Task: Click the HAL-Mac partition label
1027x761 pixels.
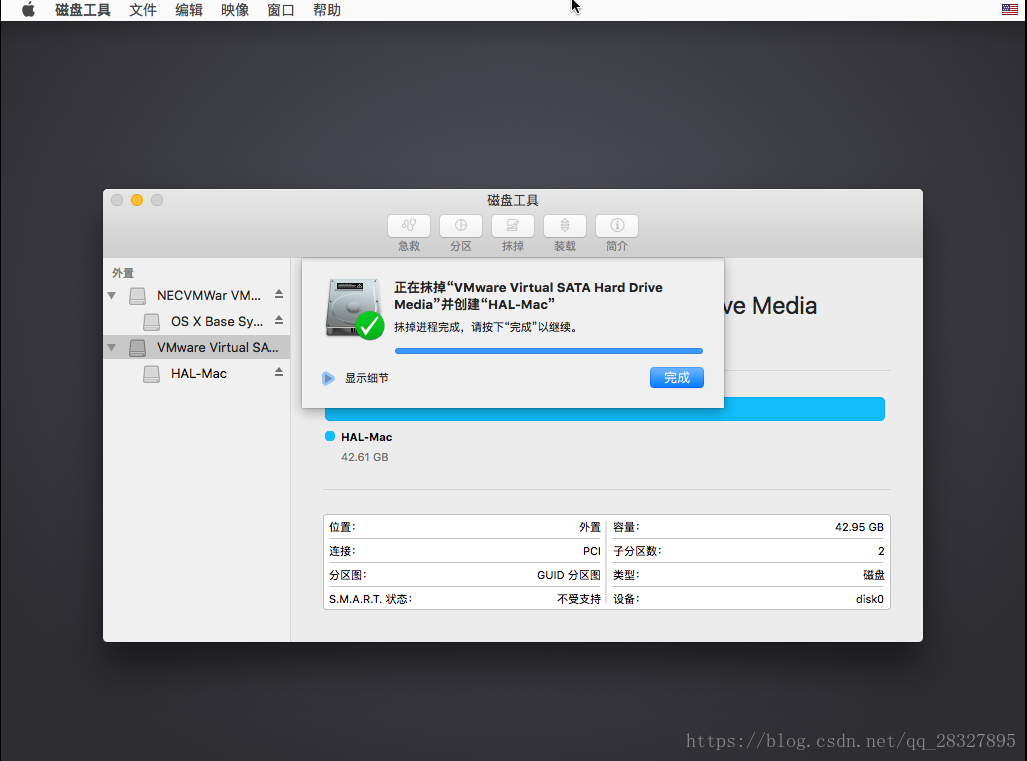Action: pos(366,437)
